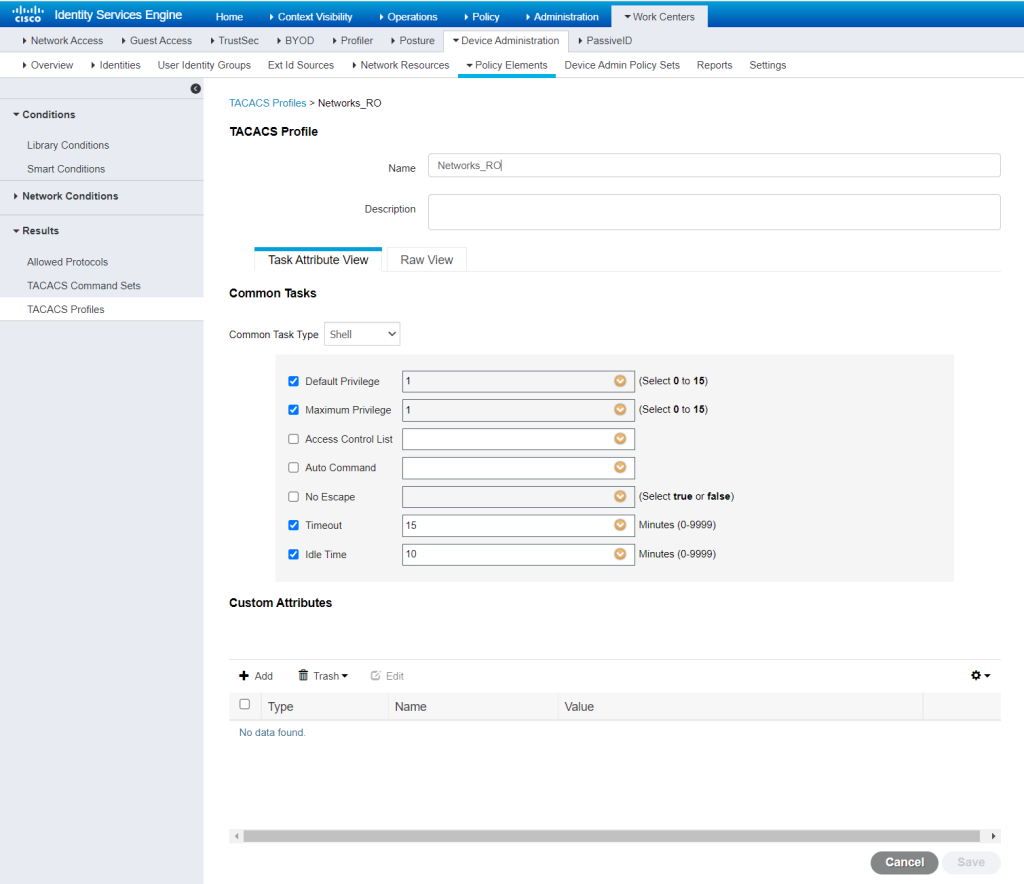1024x884 pixels.
Task: Click the Description text box
Action: (714, 212)
